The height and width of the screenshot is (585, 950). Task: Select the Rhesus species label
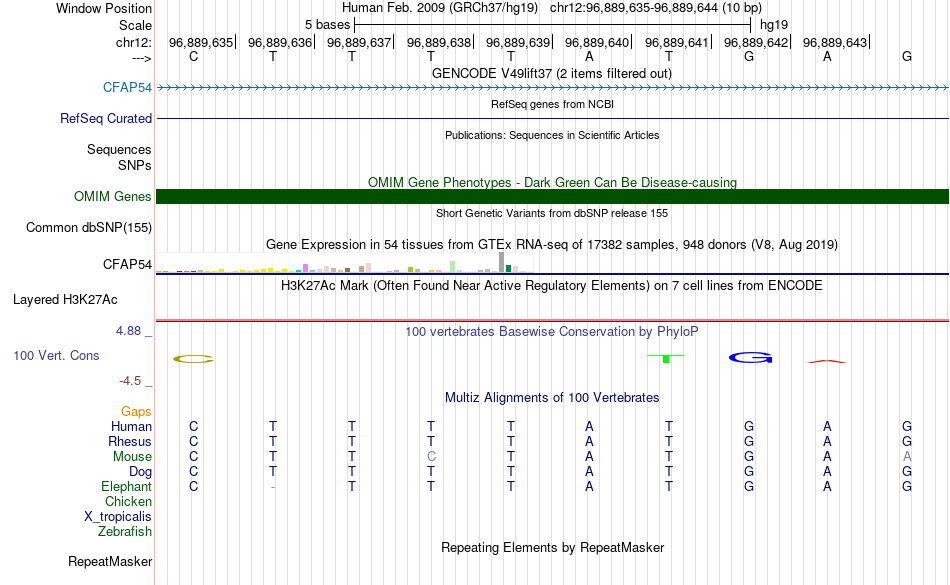pyautogui.click(x=130, y=441)
